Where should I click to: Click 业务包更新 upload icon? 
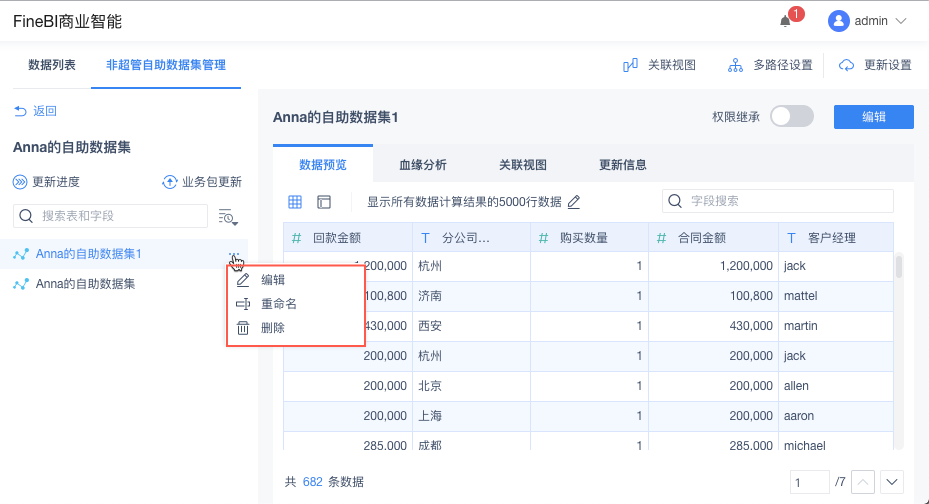[x=169, y=182]
